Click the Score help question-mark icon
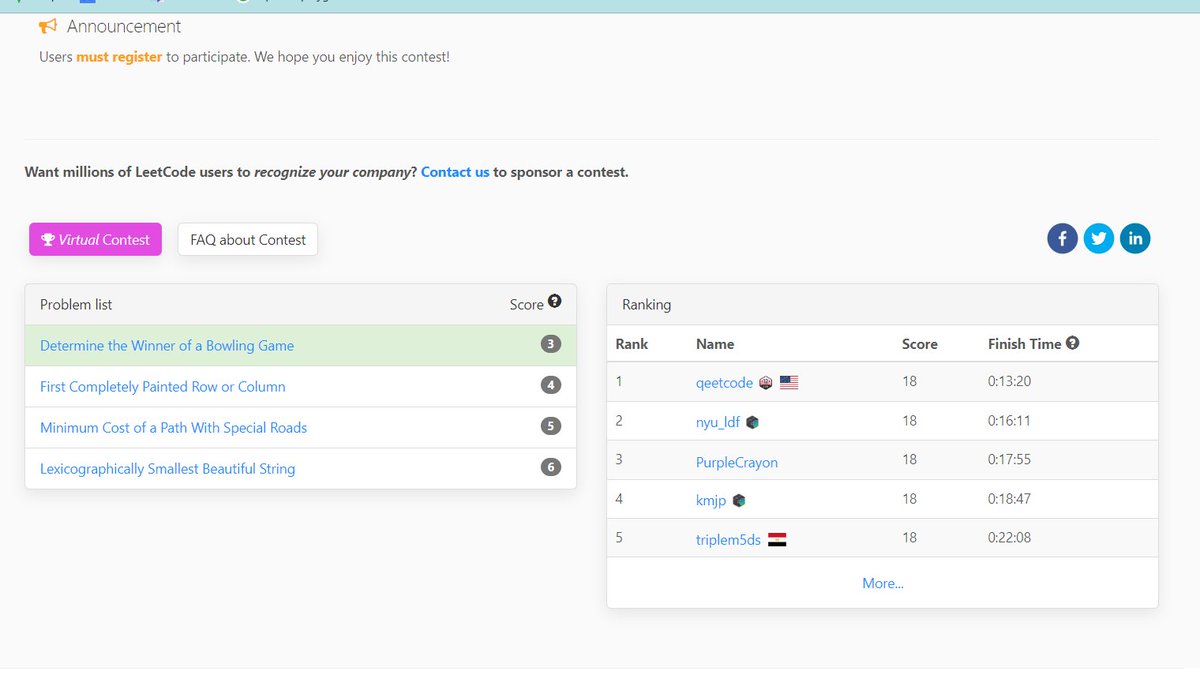Viewport: 1200px width, 675px height. coord(554,301)
